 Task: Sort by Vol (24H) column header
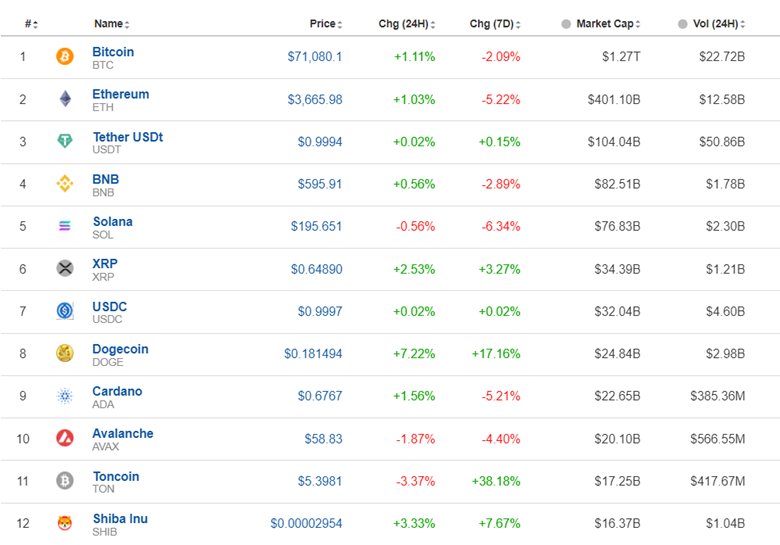[x=719, y=24]
